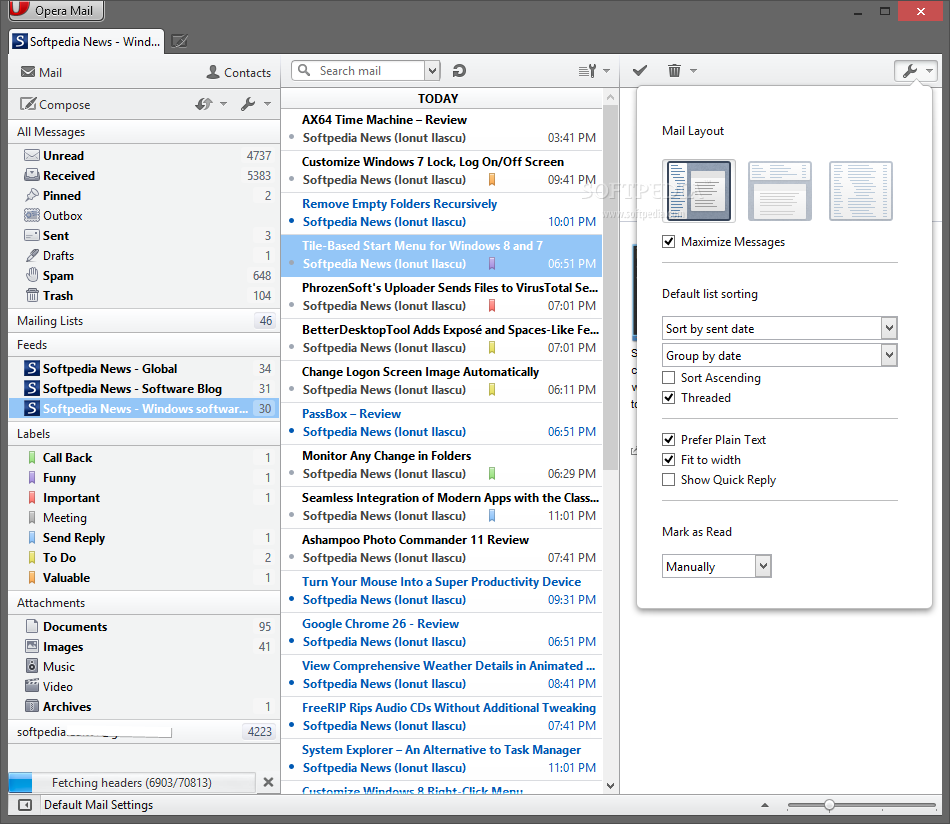Click the delete trash toolbar icon
This screenshot has height=824, width=950.
coord(674,71)
